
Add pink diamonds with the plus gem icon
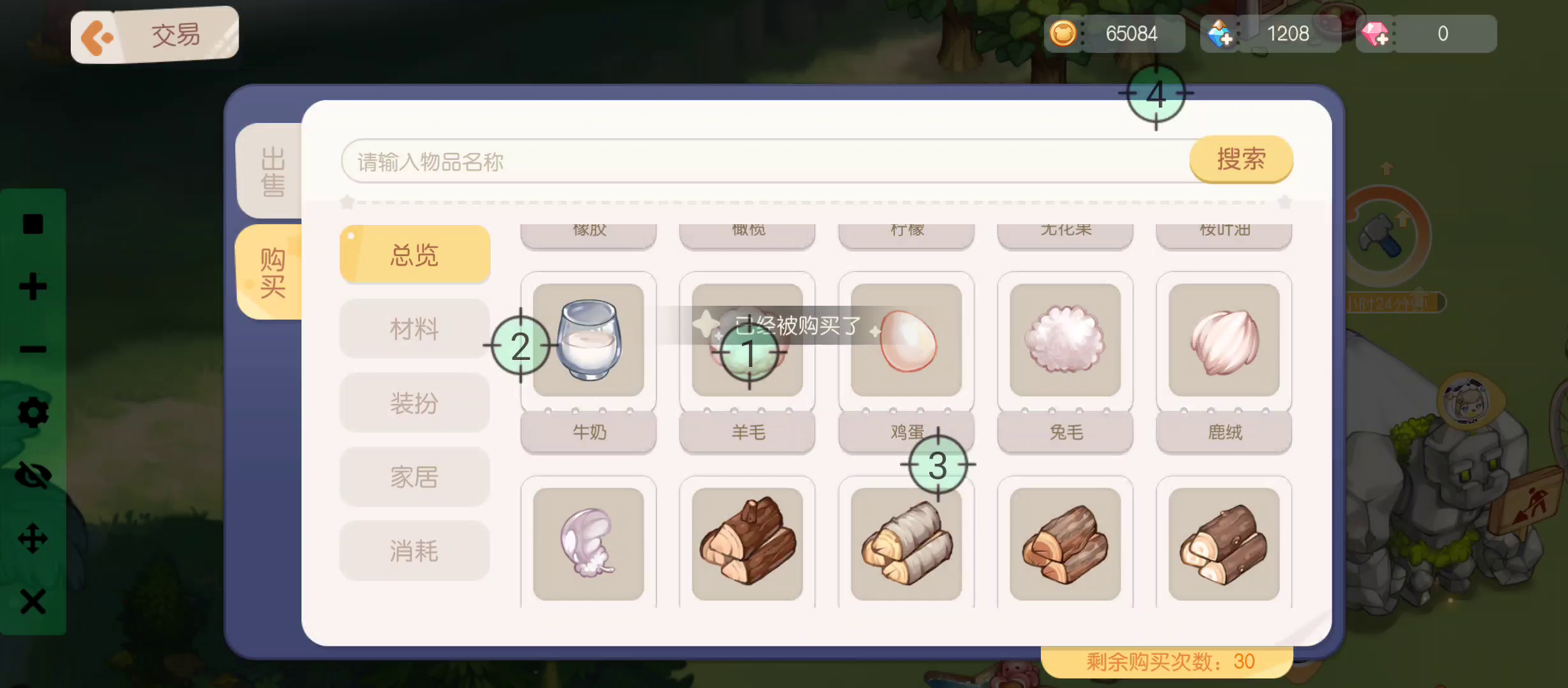pos(1376,34)
